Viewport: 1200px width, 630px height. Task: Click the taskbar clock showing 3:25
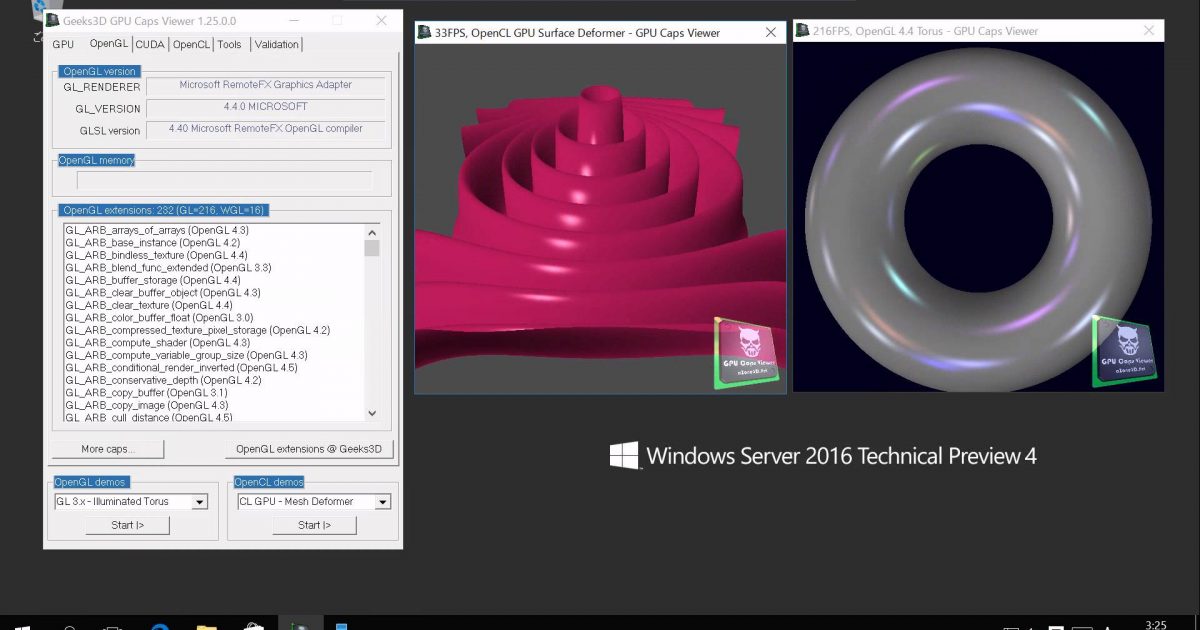pyautogui.click(x=1156, y=625)
